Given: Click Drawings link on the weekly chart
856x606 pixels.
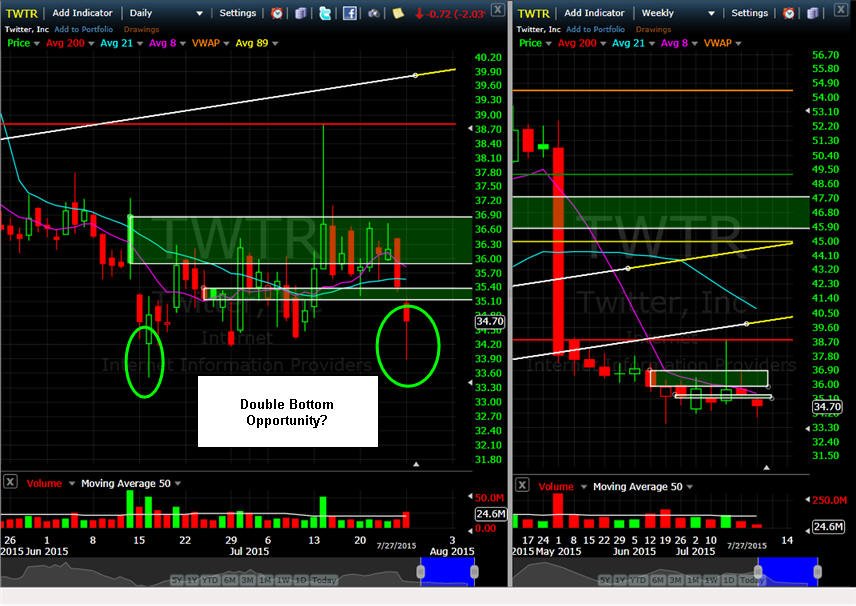Looking at the screenshot, I should (653, 29).
